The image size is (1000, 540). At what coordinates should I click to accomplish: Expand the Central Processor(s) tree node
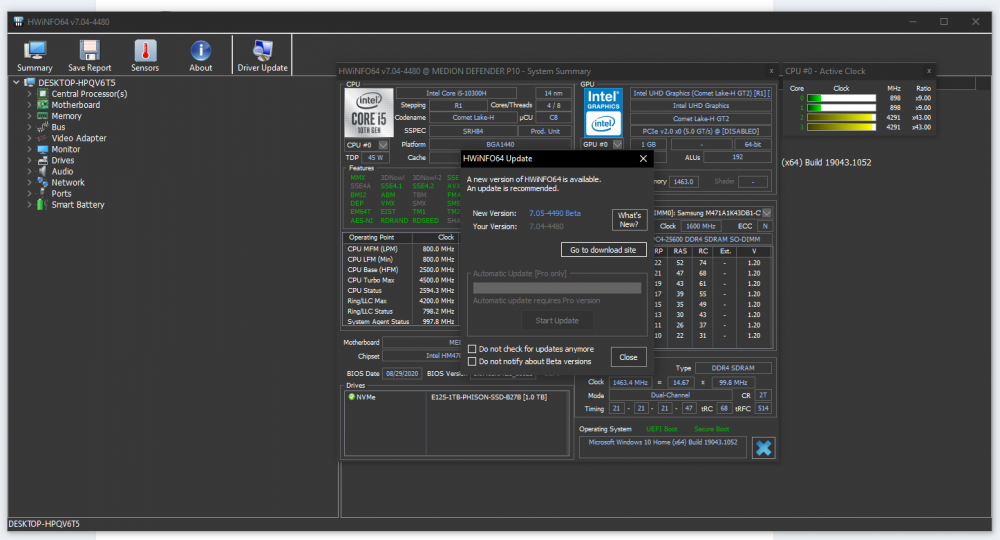30,94
